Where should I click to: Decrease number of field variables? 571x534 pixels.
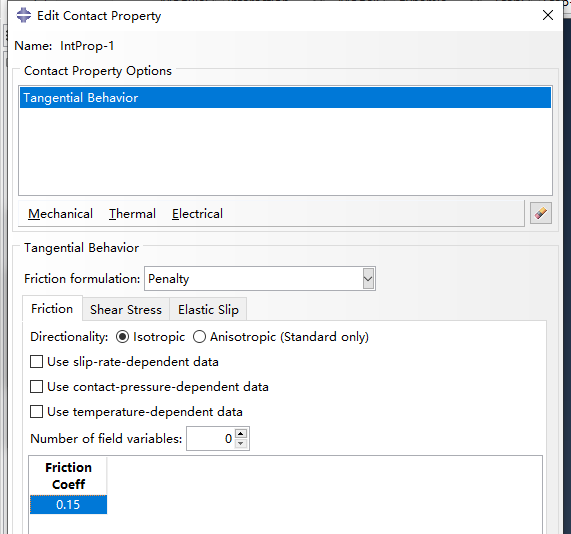(x=241, y=444)
